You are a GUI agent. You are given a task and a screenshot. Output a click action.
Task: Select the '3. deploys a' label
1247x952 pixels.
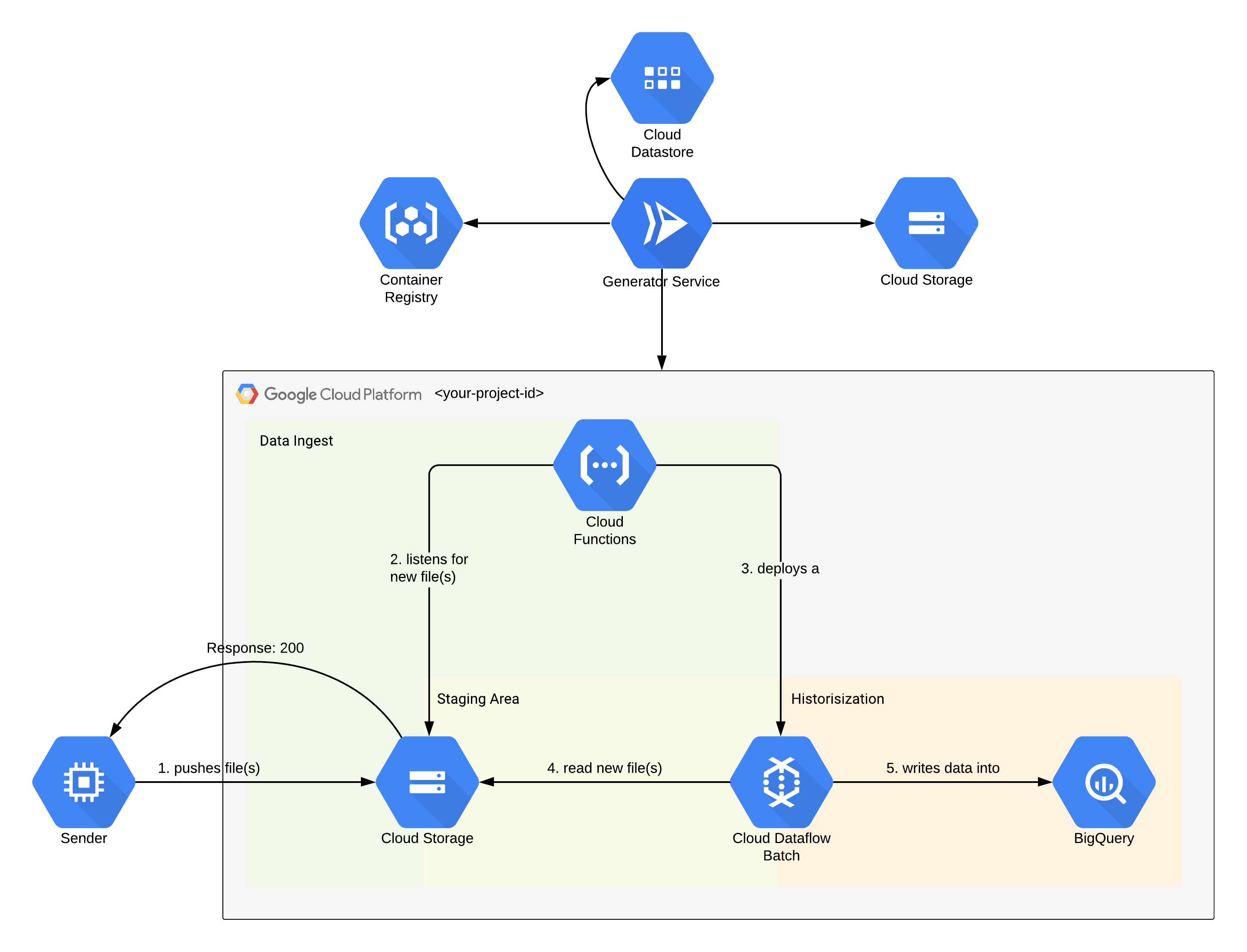click(779, 568)
